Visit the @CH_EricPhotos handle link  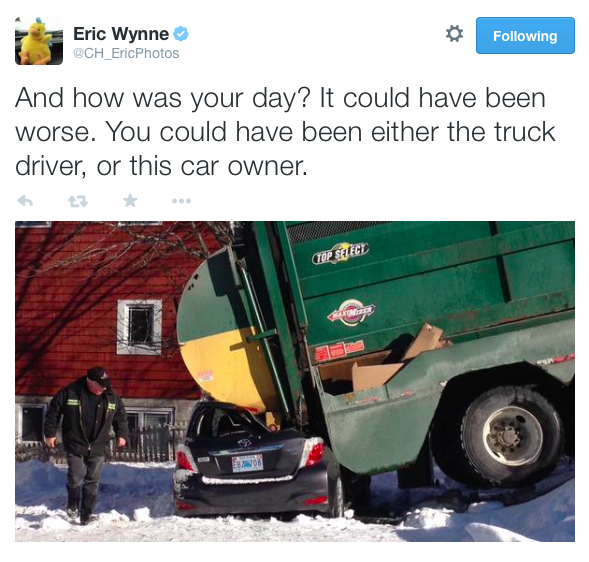[x=126, y=53]
